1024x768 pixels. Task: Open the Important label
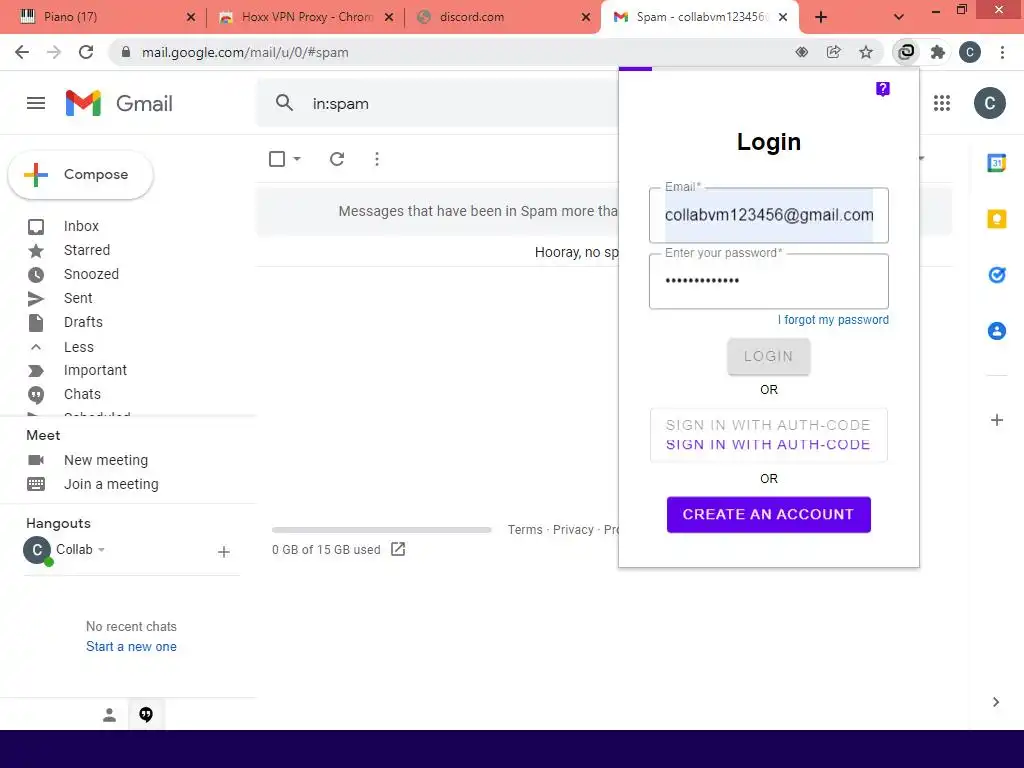pos(95,370)
